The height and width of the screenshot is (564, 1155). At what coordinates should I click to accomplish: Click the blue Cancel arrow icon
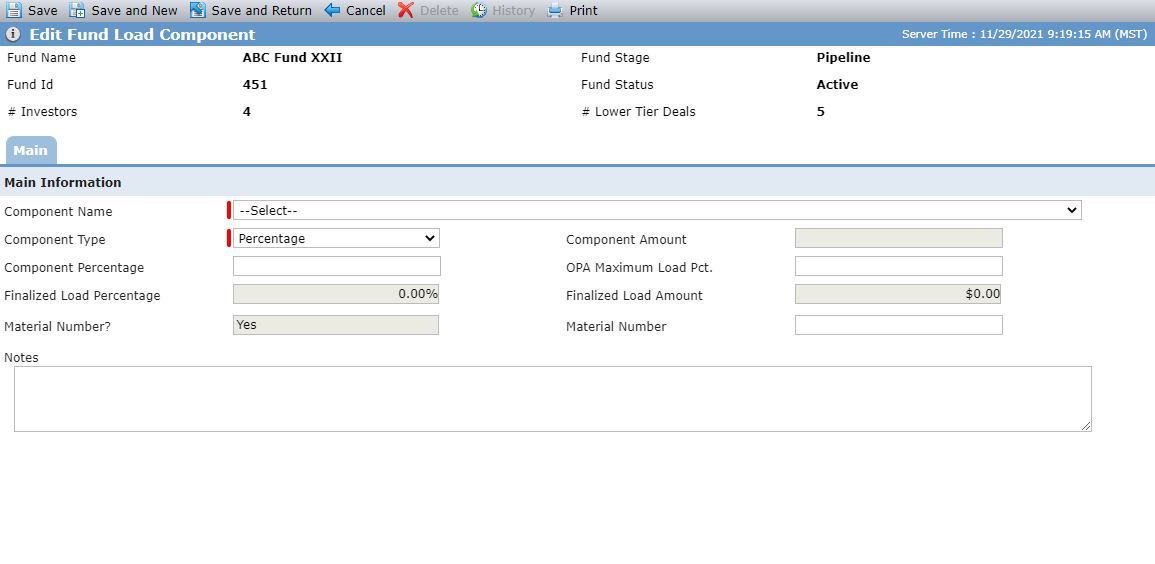point(332,10)
